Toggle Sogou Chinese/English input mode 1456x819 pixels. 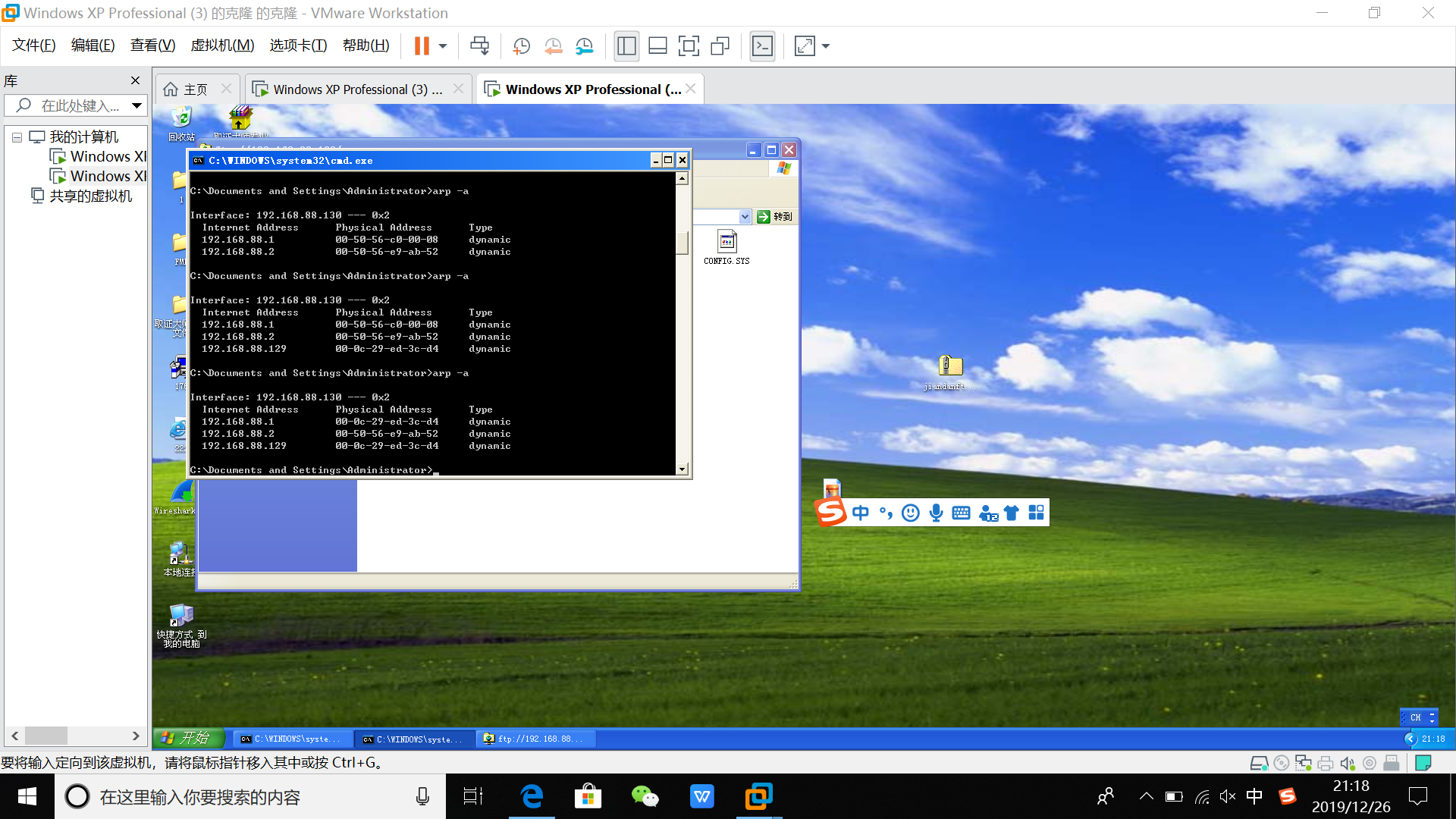point(860,513)
